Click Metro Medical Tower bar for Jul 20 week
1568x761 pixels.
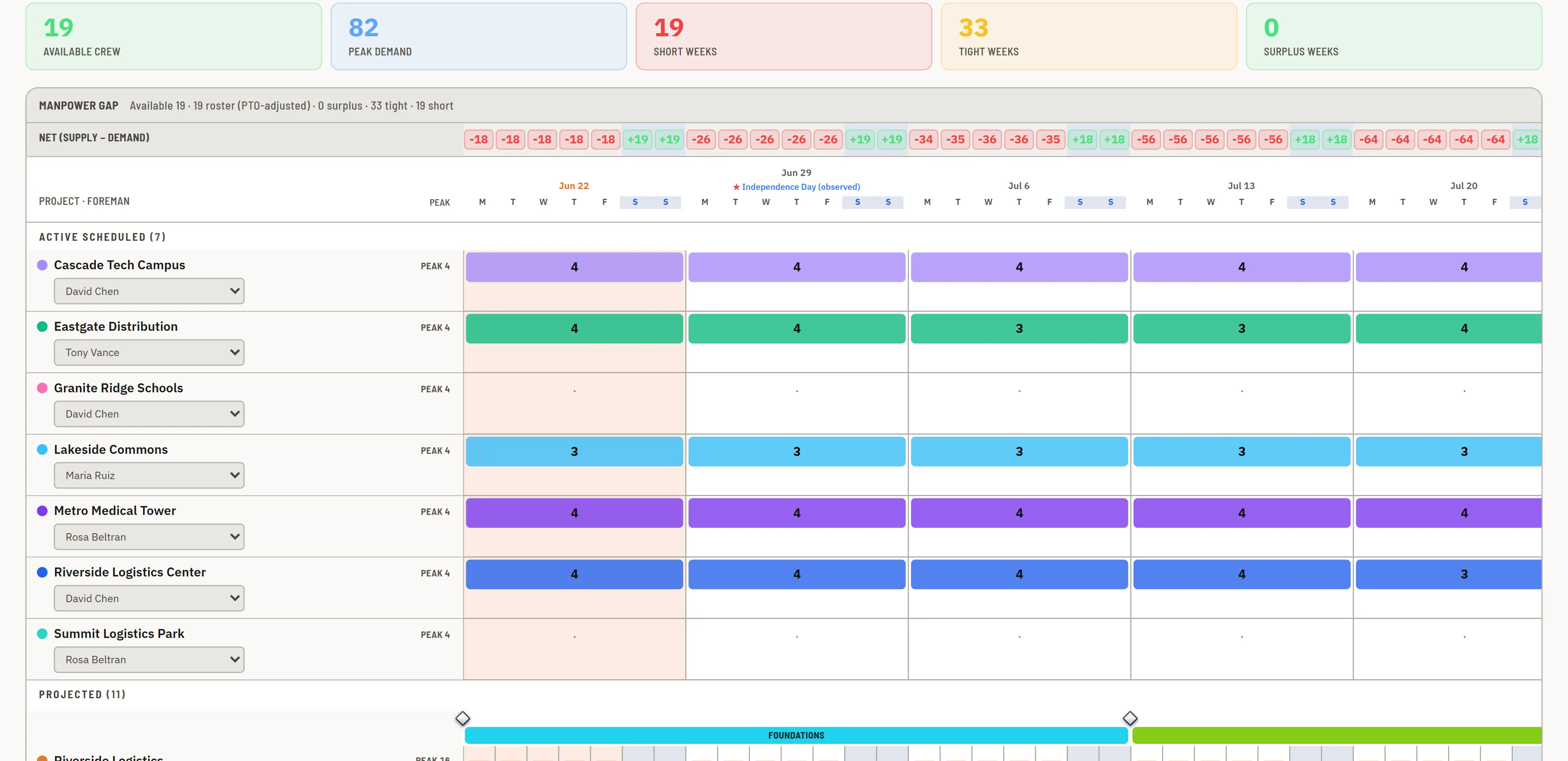(1449, 513)
